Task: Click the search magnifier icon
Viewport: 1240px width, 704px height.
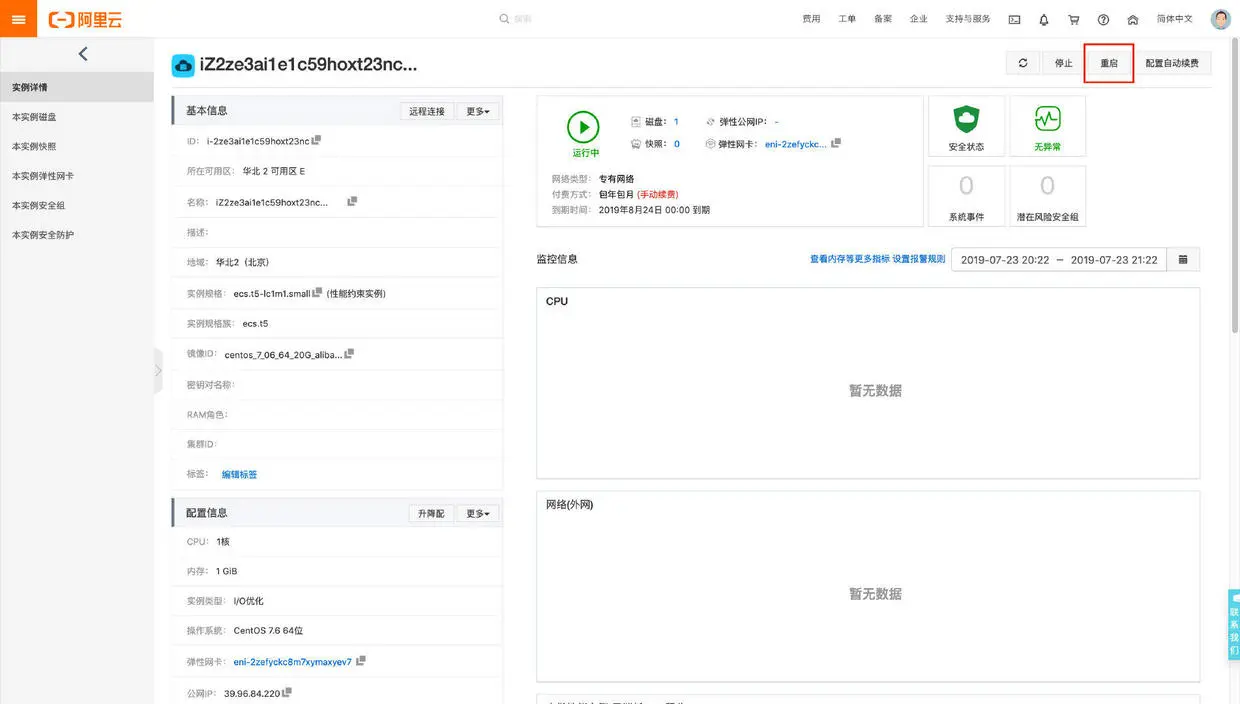Action: [504, 19]
